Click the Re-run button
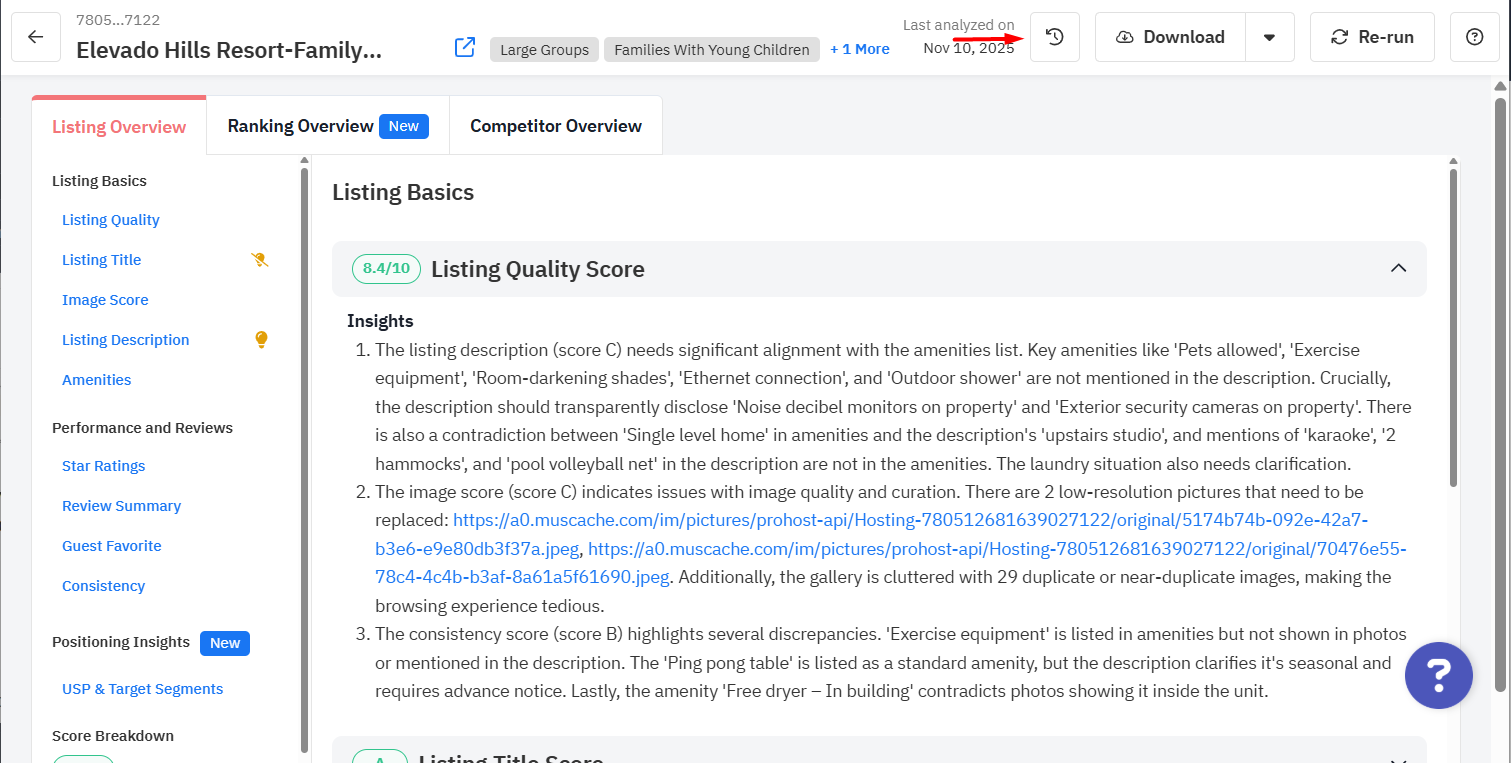Viewport: 1511px width, 763px height. [1371, 37]
